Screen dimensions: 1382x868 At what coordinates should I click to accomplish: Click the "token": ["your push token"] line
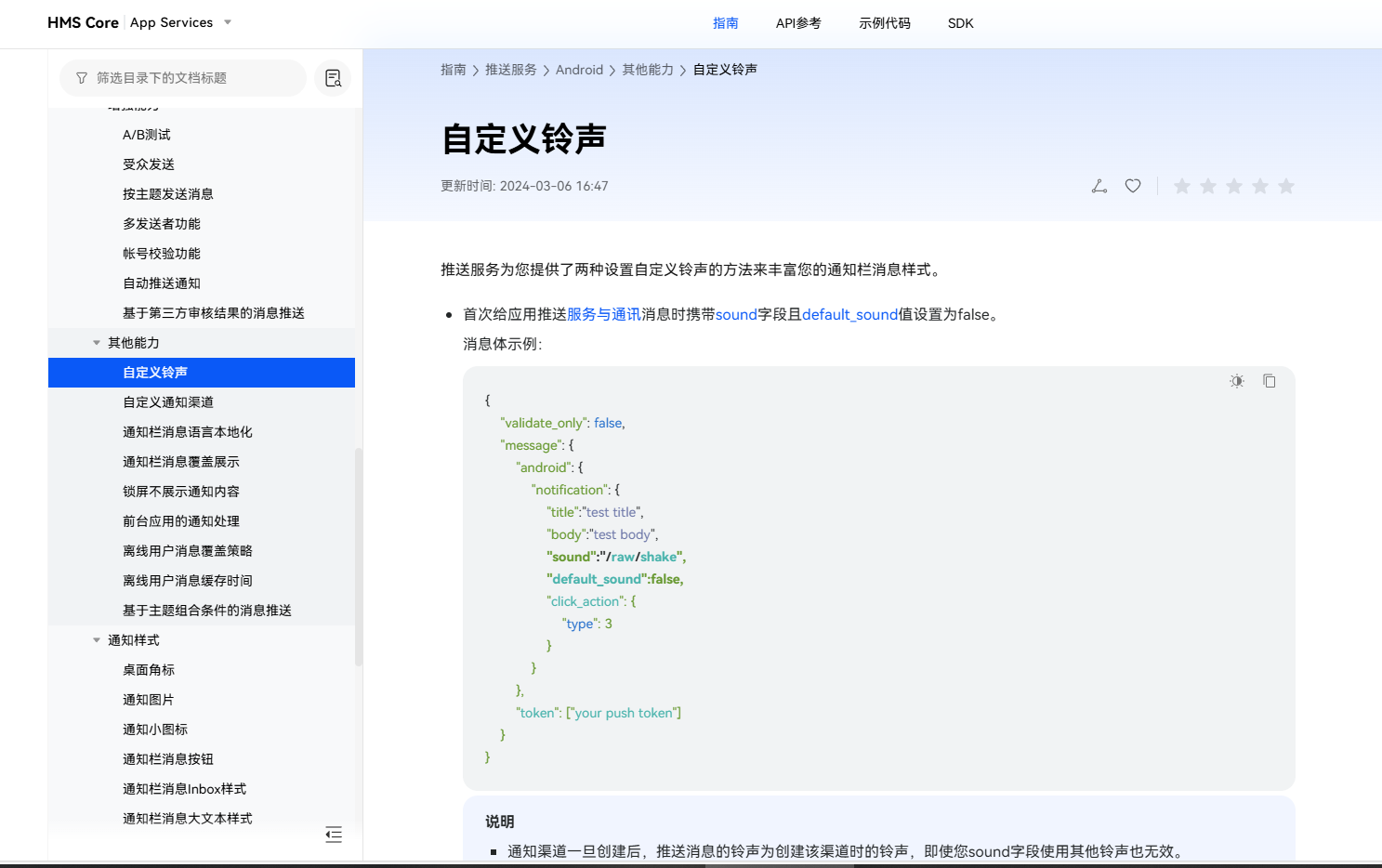pos(599,713)
